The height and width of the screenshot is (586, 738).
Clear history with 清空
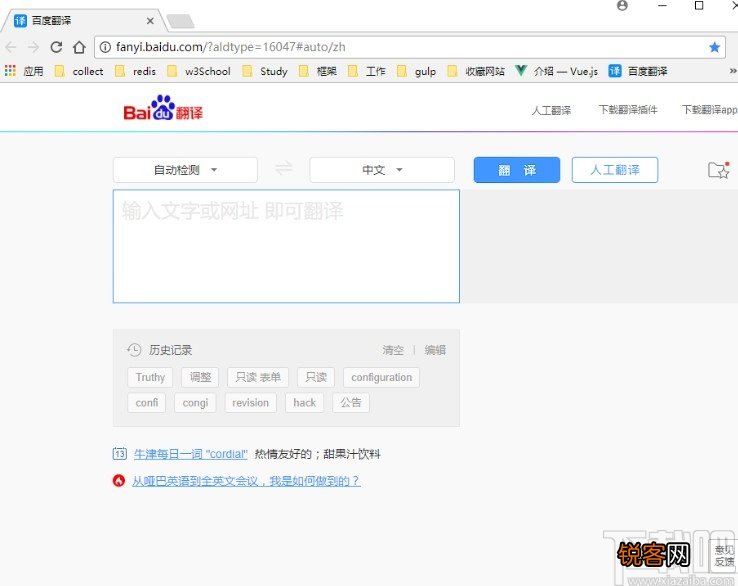[x=393, y=350]
